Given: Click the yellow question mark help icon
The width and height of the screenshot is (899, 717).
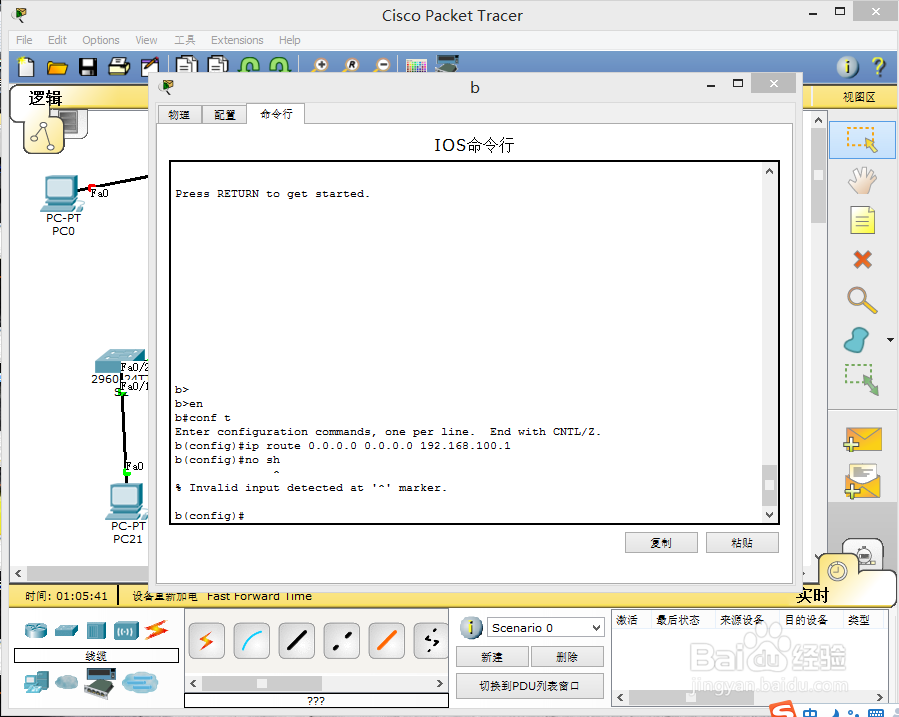Looking at the screenshot, I should [x=878, y=67].
